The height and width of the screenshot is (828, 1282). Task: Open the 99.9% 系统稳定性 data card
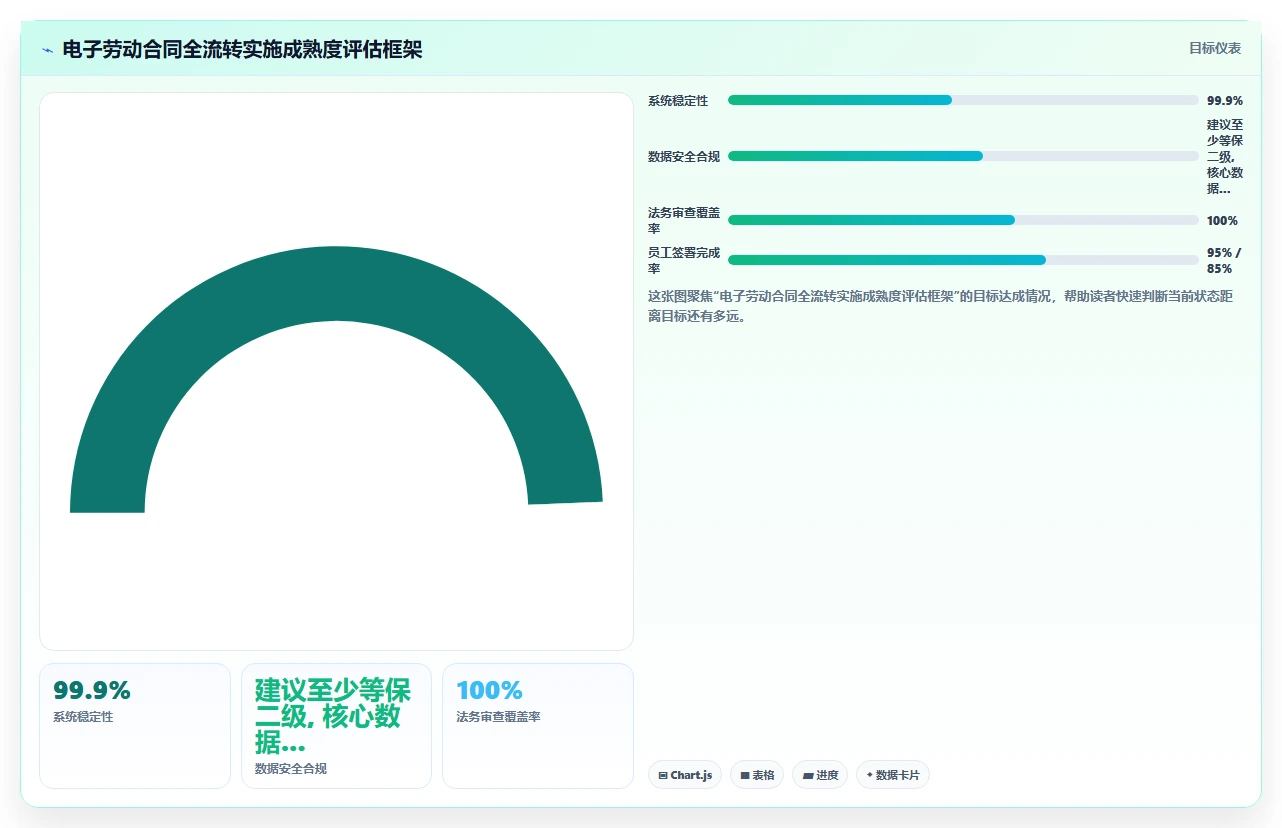pos(135,726)
